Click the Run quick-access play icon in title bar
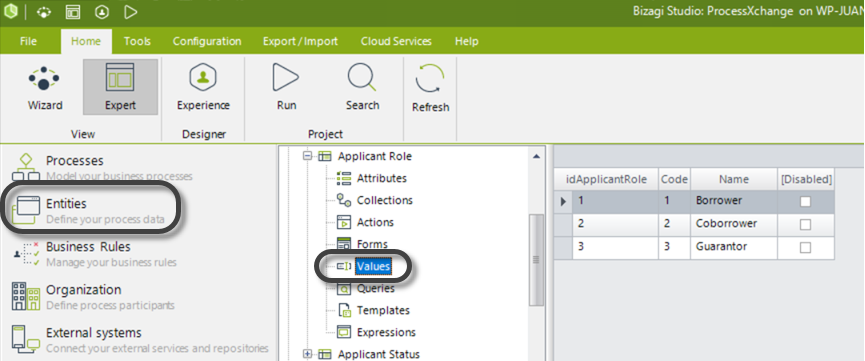 click(x=130, y=12)
